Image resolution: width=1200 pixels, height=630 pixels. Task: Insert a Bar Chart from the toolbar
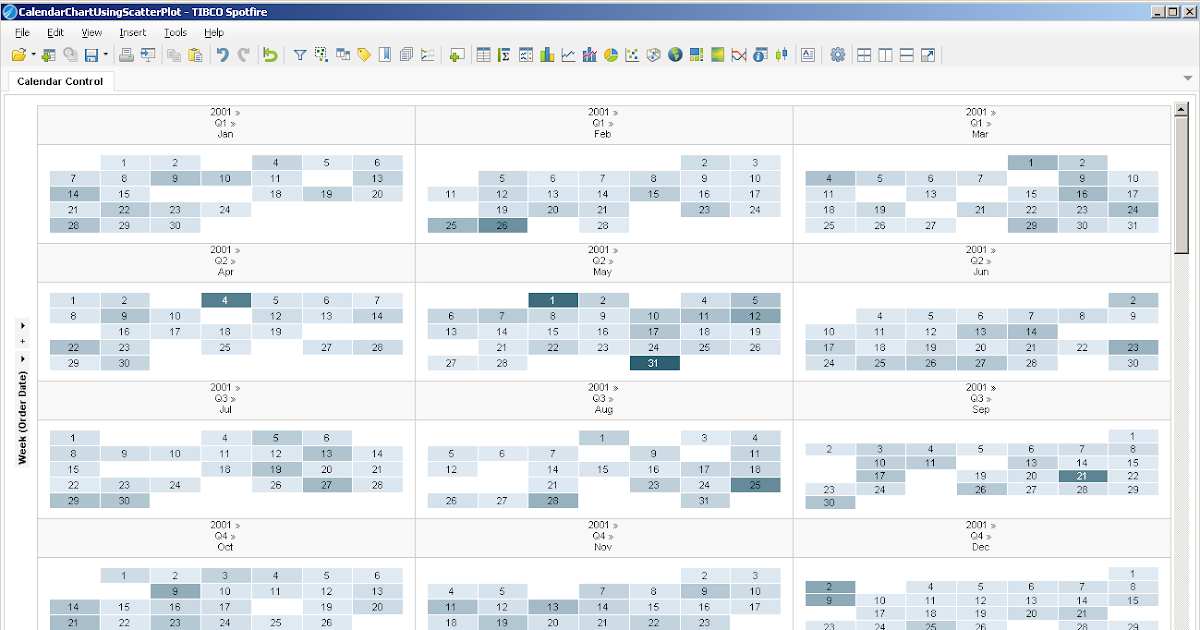tap(546, 55)
